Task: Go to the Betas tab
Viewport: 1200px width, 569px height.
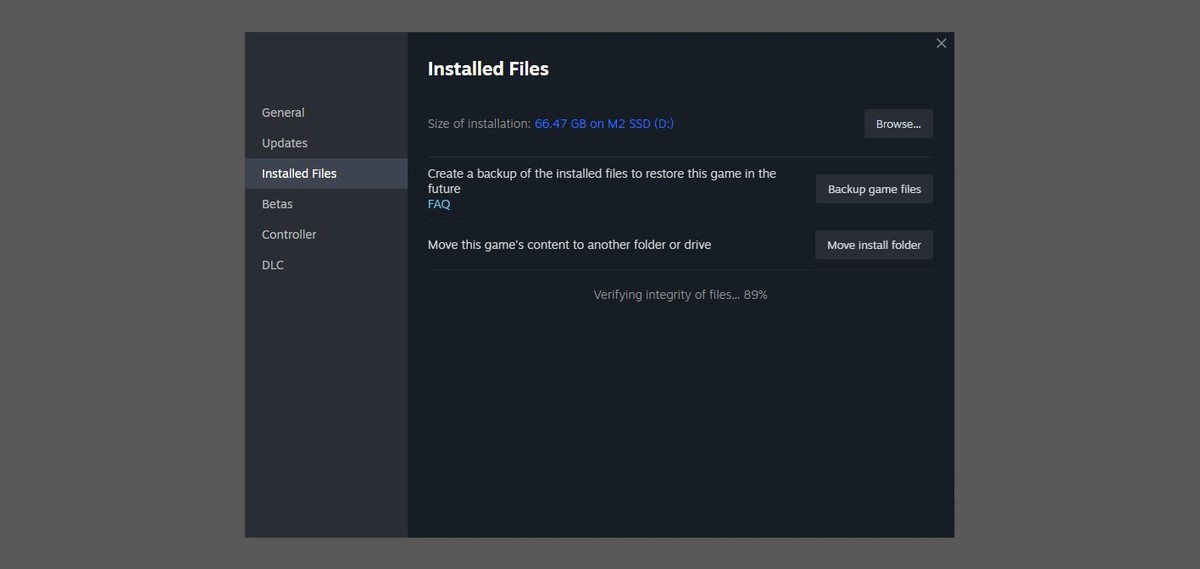Action: (x=277, y=204)
